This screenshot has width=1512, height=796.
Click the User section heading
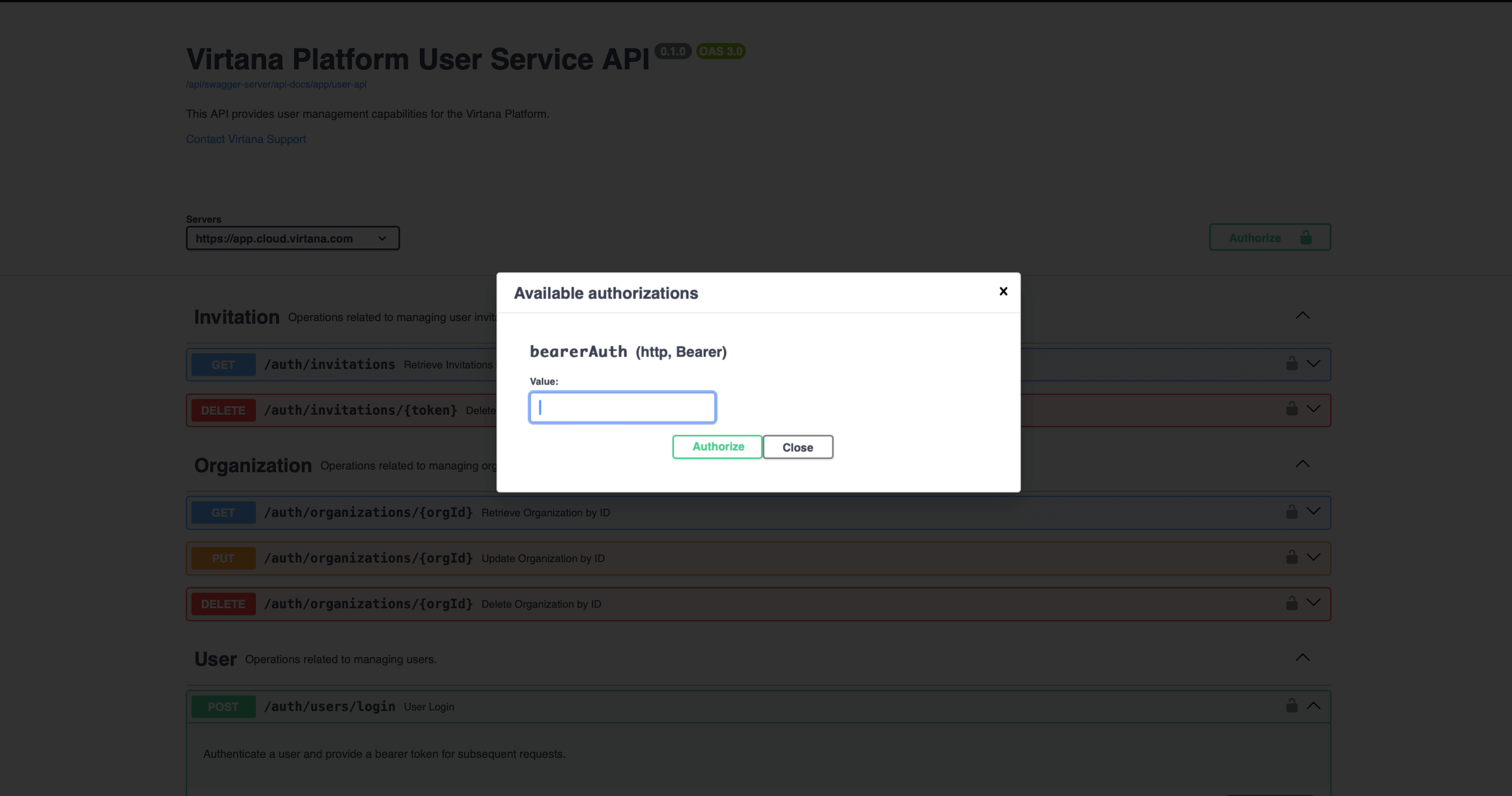pyautogui.click(x=216, y=659)
